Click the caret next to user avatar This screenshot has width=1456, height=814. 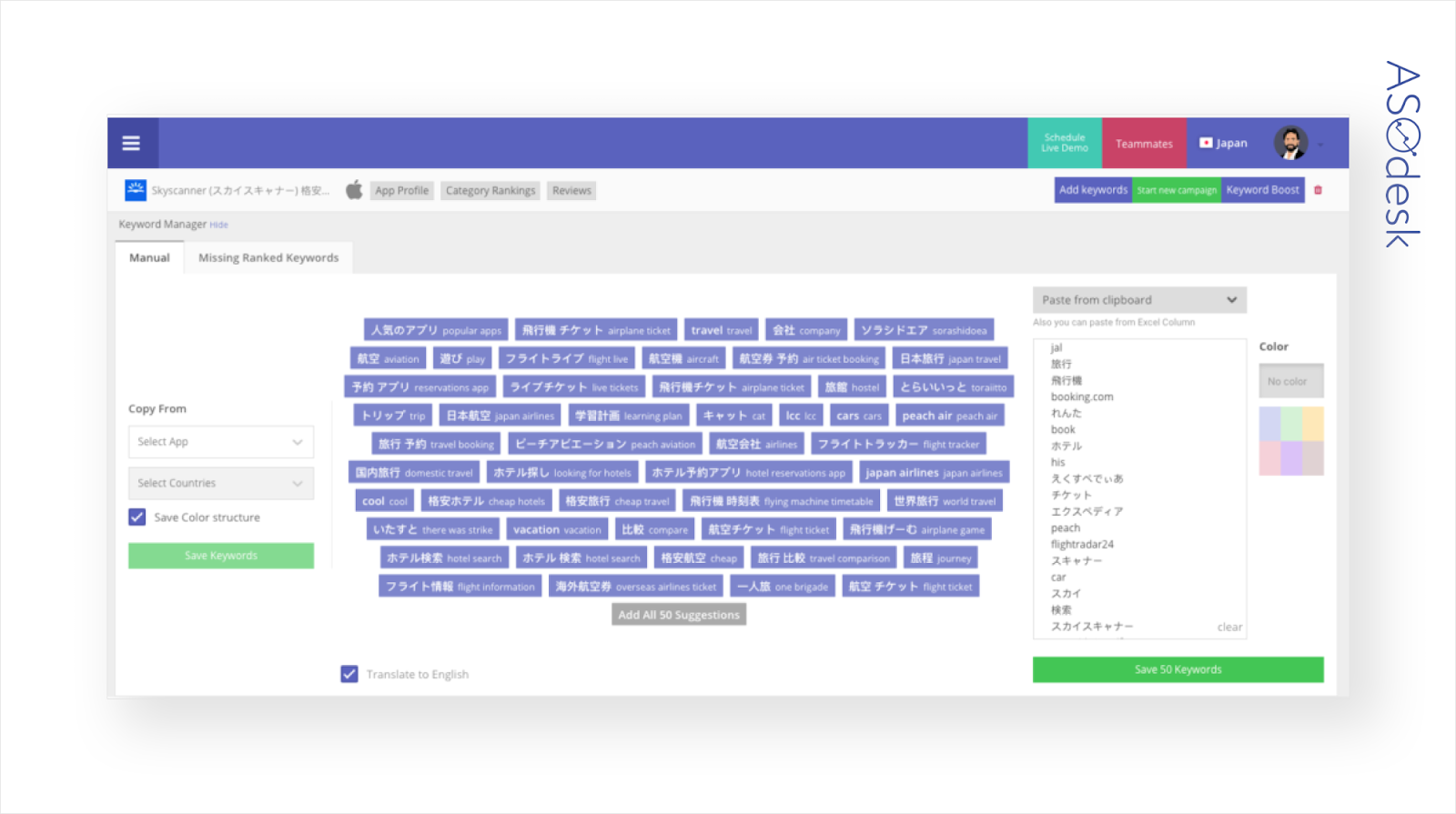pyautogui.click(x=1320, y=145)
